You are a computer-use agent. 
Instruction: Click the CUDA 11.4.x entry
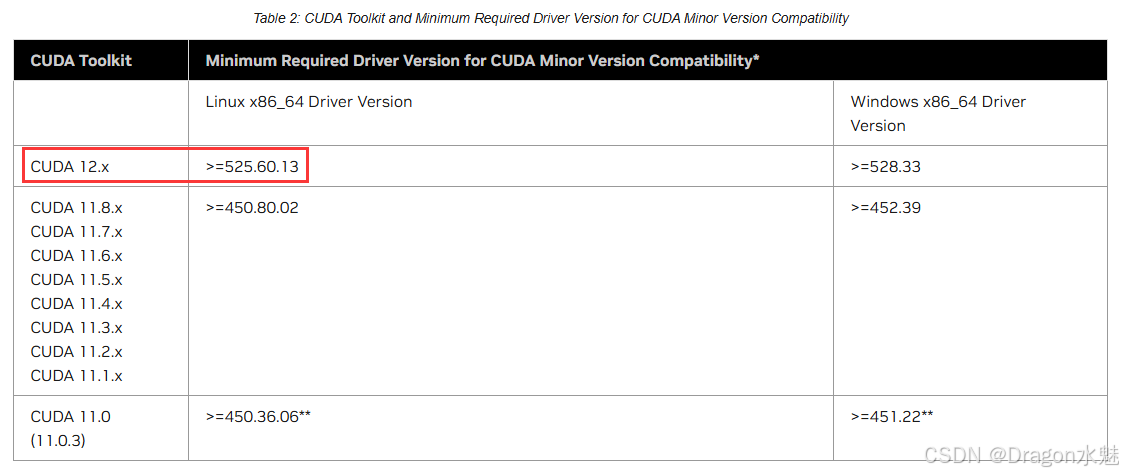coord(77,304)
